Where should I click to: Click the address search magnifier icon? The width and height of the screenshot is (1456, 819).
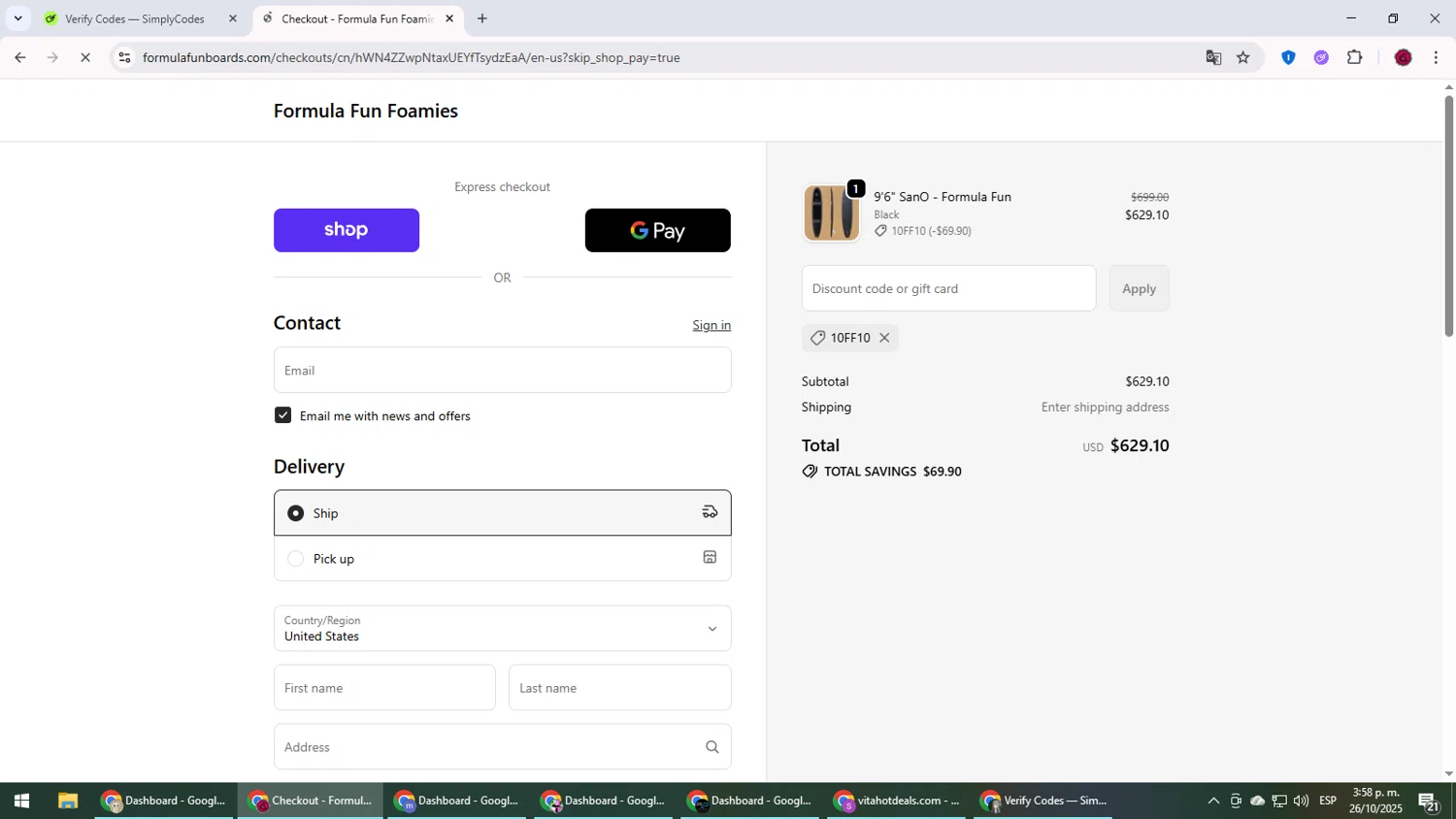(x=711, y=746)
